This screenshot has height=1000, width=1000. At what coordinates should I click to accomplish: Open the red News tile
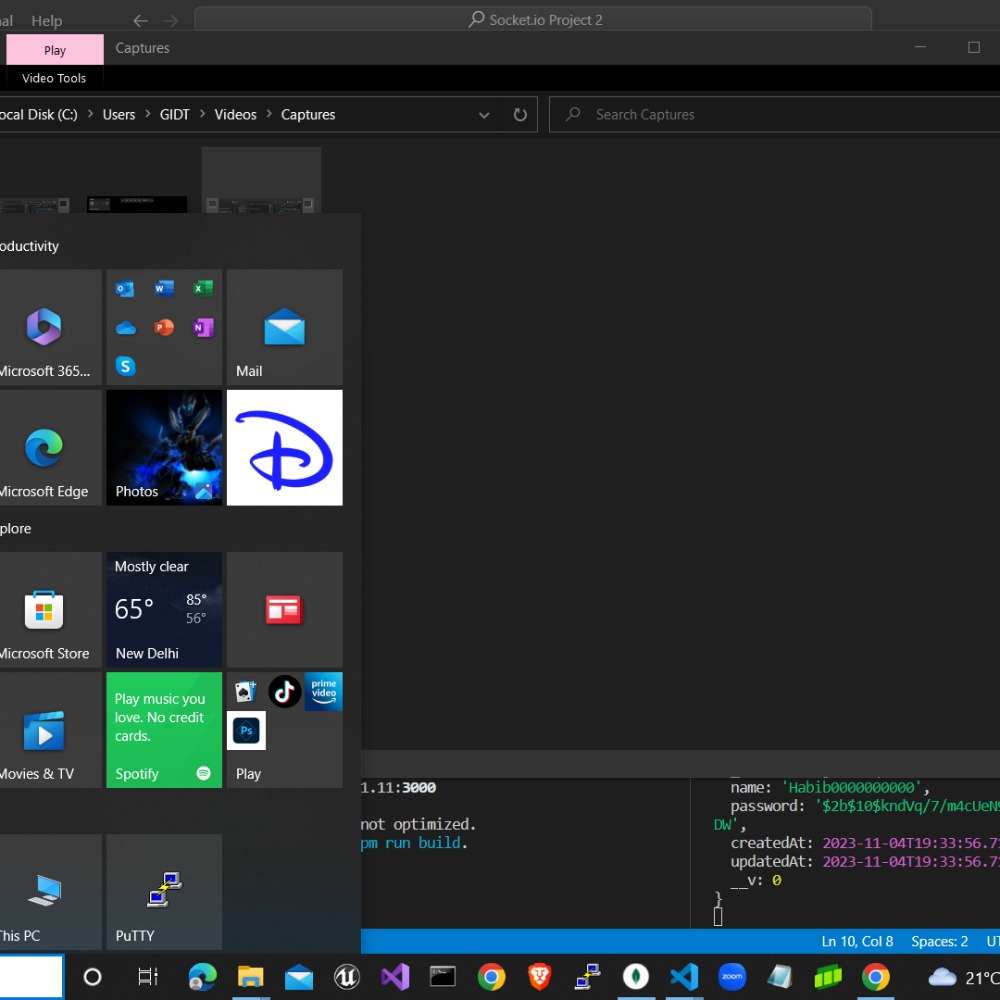pyautogui.click(x=284, y=610)
